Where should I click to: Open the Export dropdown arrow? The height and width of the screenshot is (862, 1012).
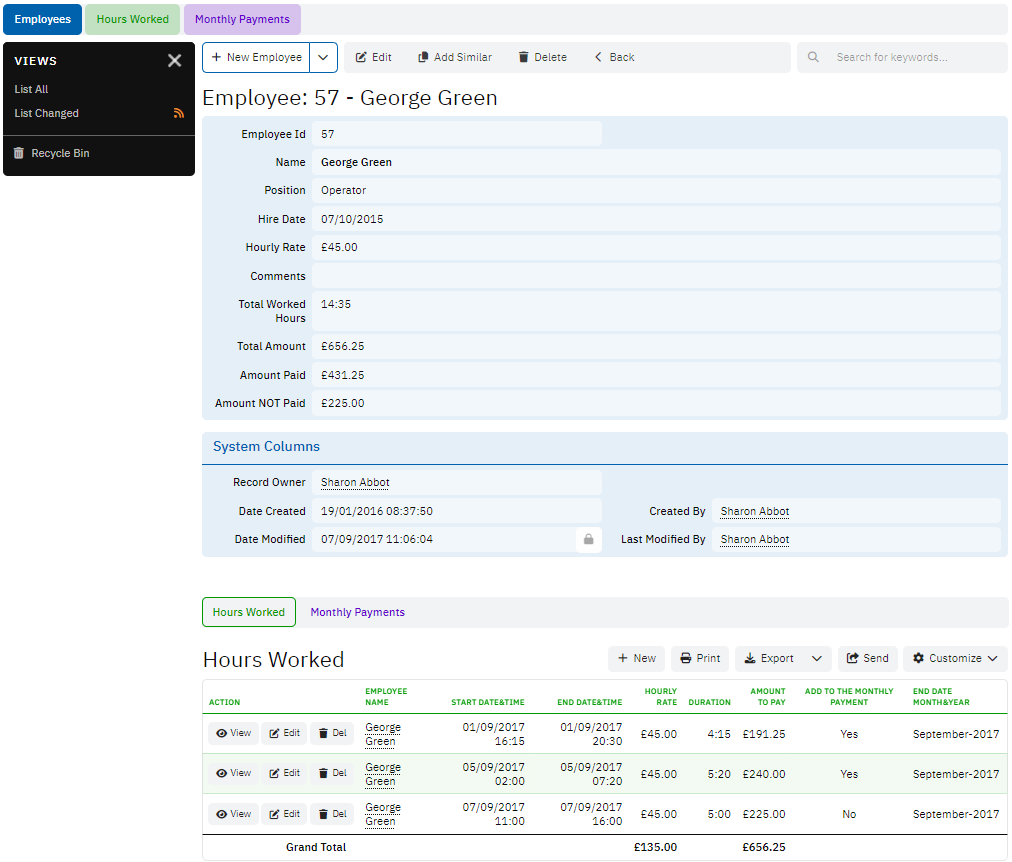[x=817, y=659]
